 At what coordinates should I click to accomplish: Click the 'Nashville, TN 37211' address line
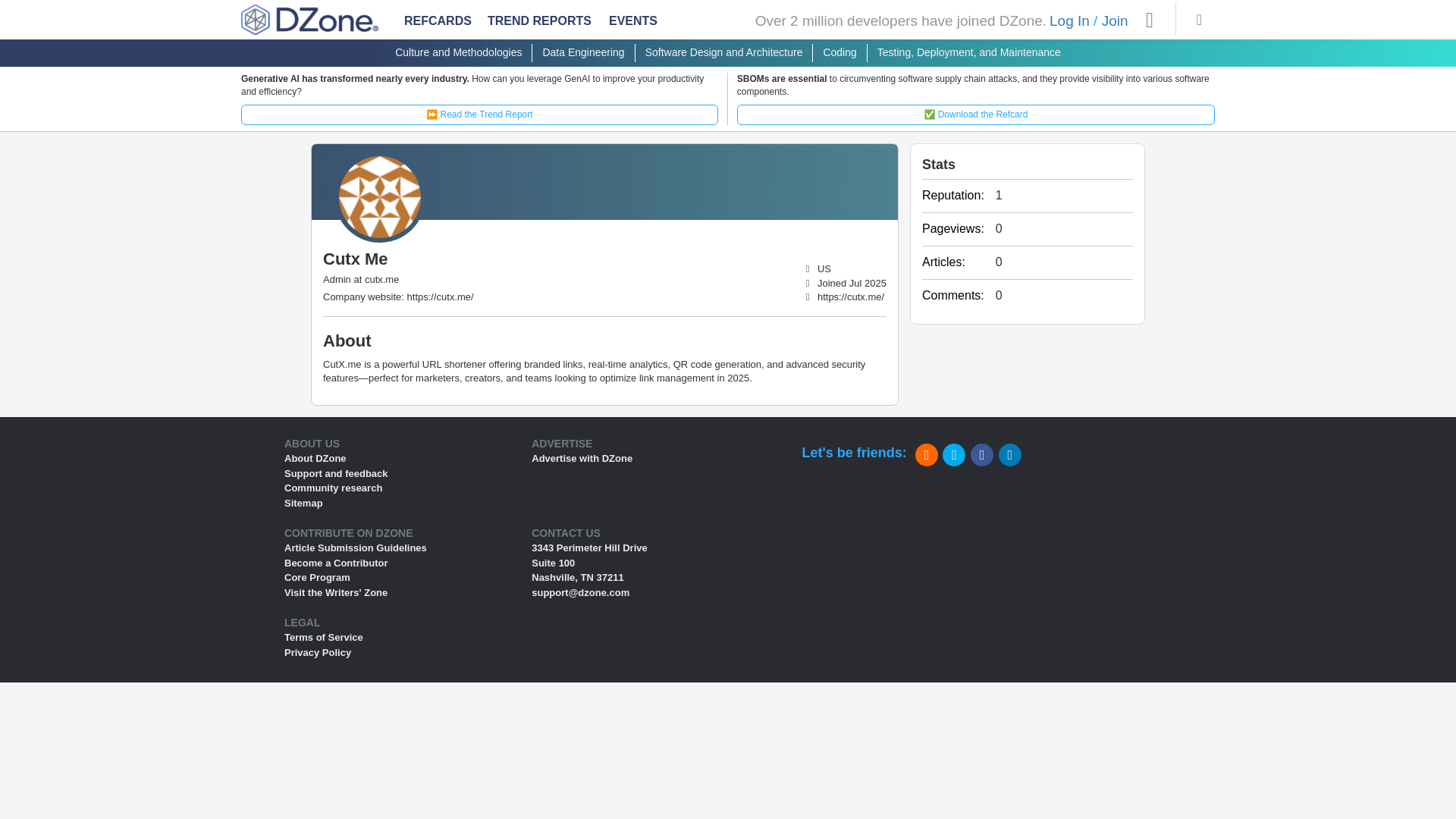578,578
